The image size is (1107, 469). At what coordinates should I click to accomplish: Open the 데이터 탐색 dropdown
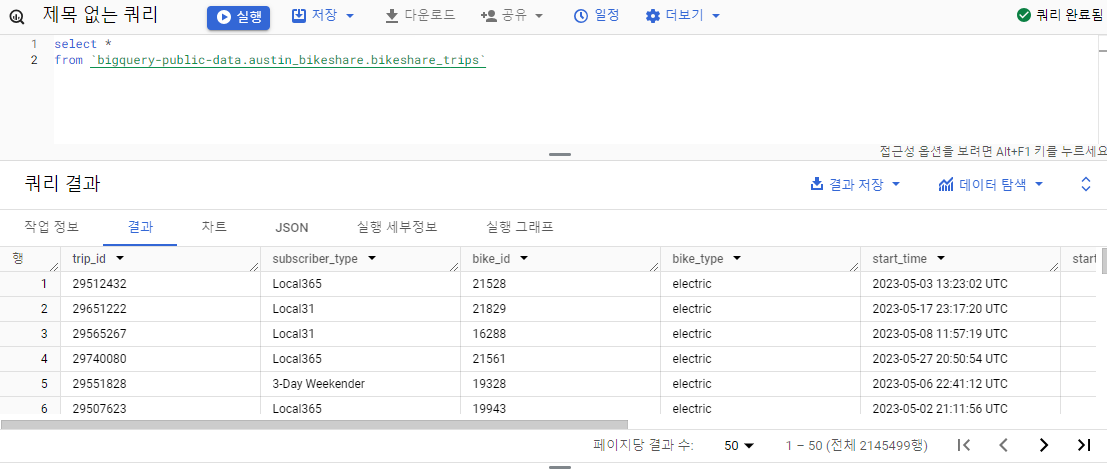click(x=991, y=184)
